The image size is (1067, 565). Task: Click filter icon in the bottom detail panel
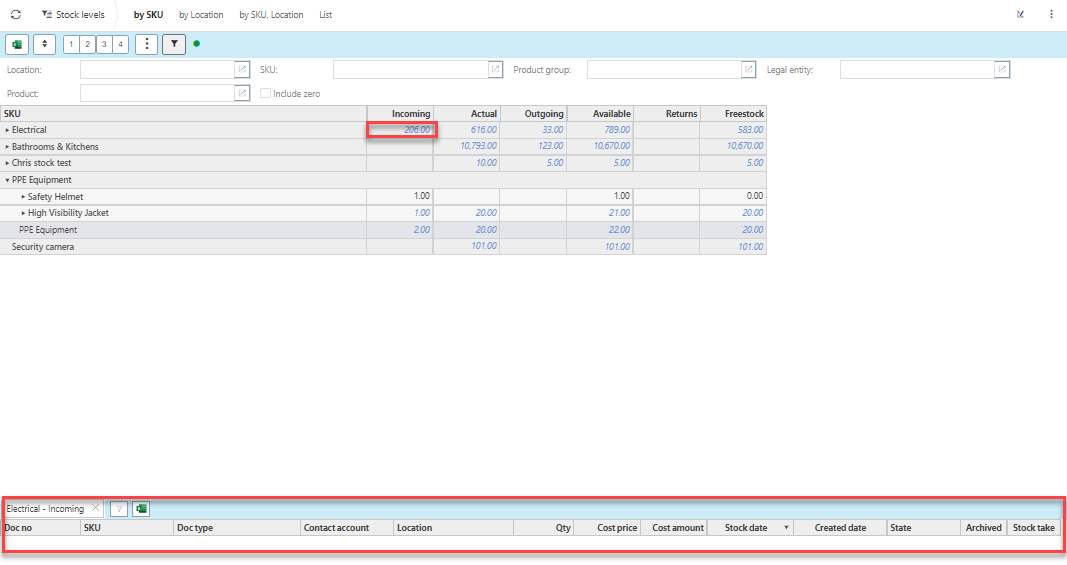tap(119, 509)
